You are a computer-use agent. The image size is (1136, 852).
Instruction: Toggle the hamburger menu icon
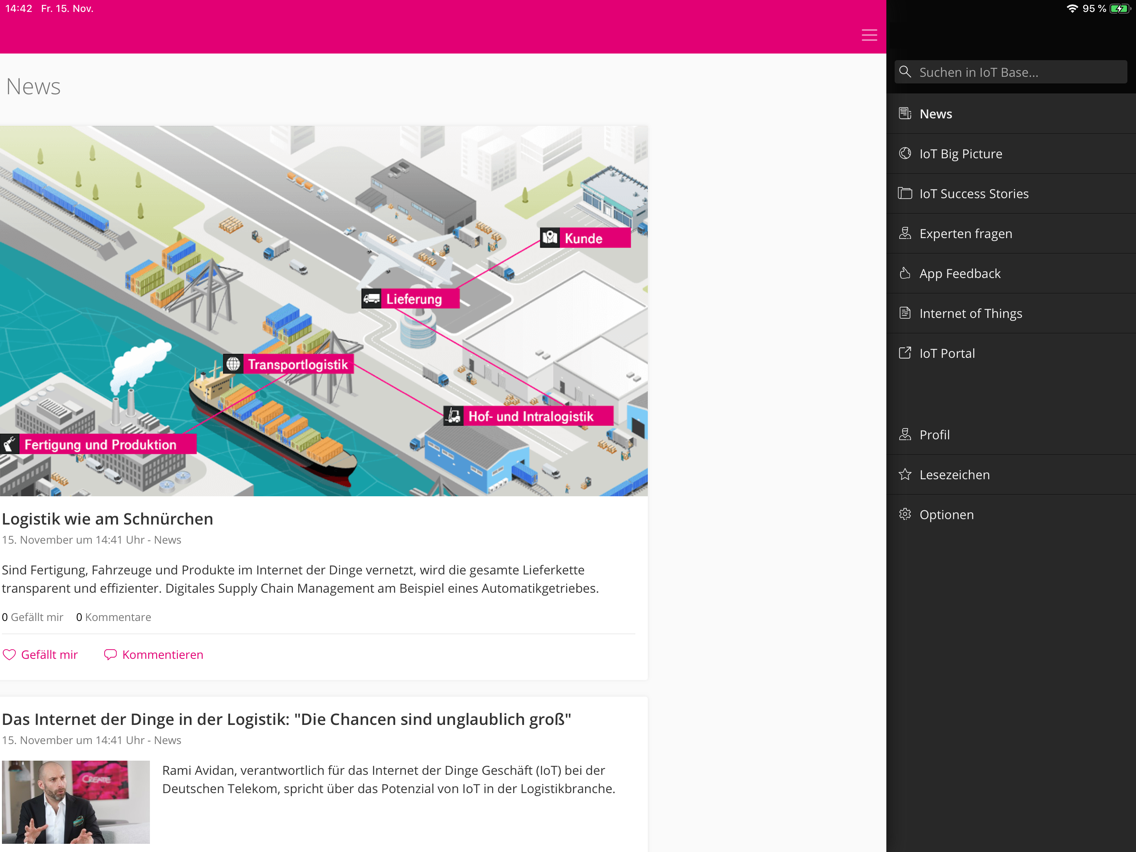point(869,35)
